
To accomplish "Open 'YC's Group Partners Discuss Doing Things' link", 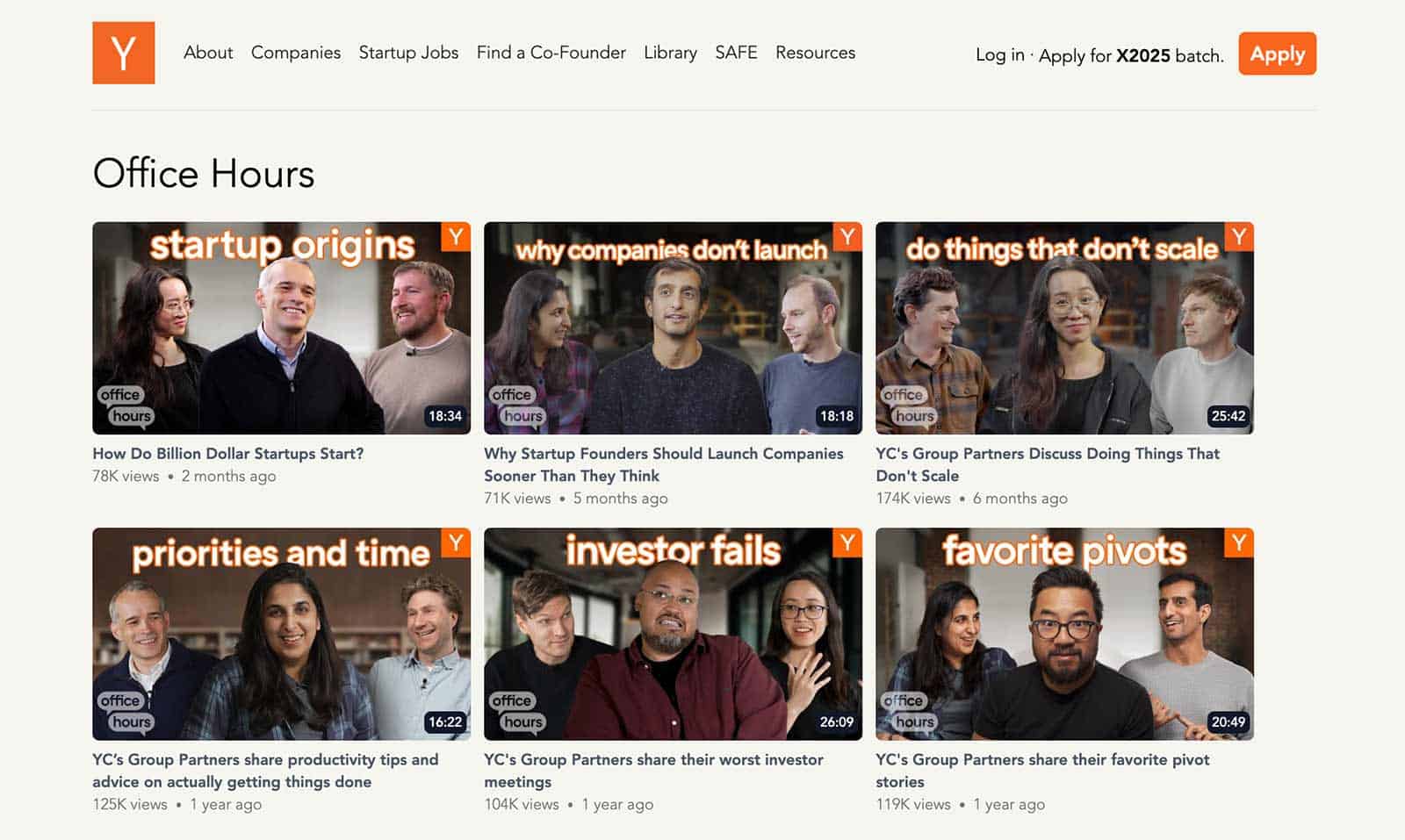I will point(1048,464).
